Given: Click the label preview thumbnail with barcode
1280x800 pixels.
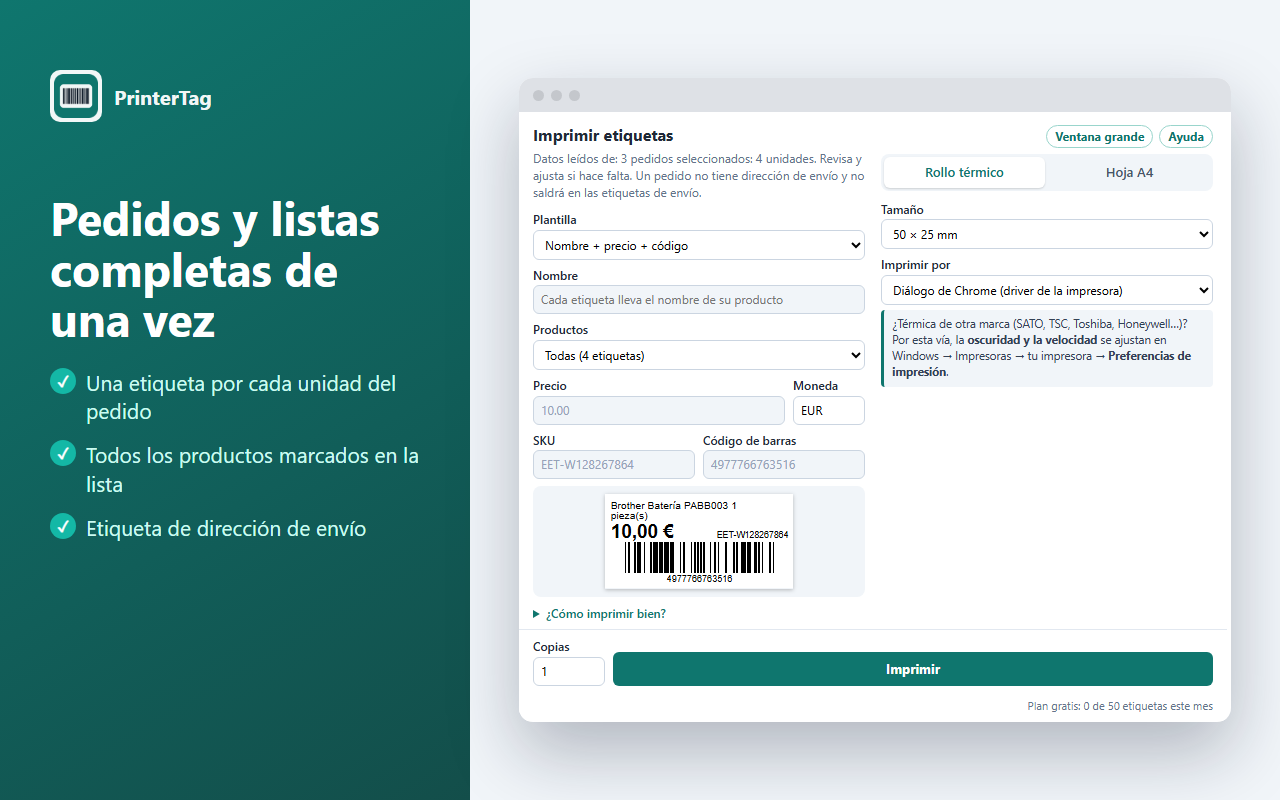Looking at the screenshot, I should point(699,541).
